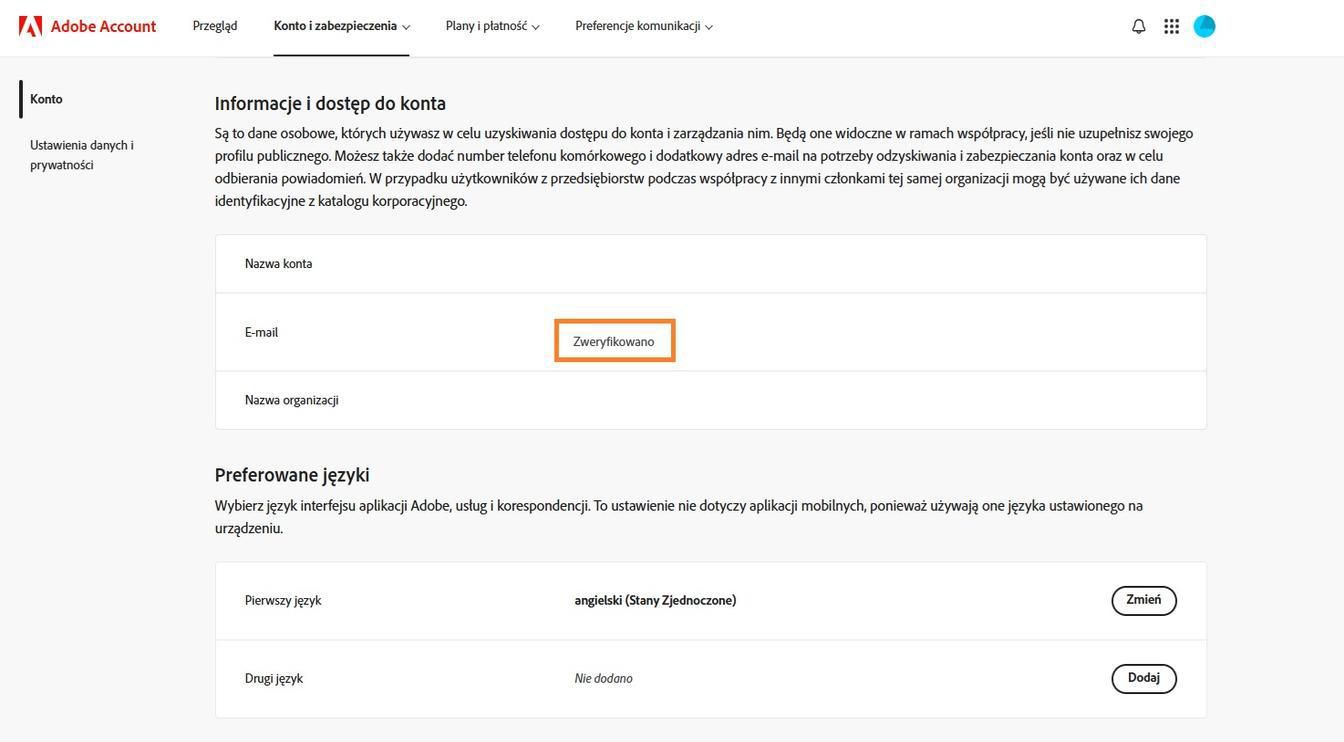The image size is (1344, 742).
Task: Open the notifications bell
Action: click(x=1138, y=26)
